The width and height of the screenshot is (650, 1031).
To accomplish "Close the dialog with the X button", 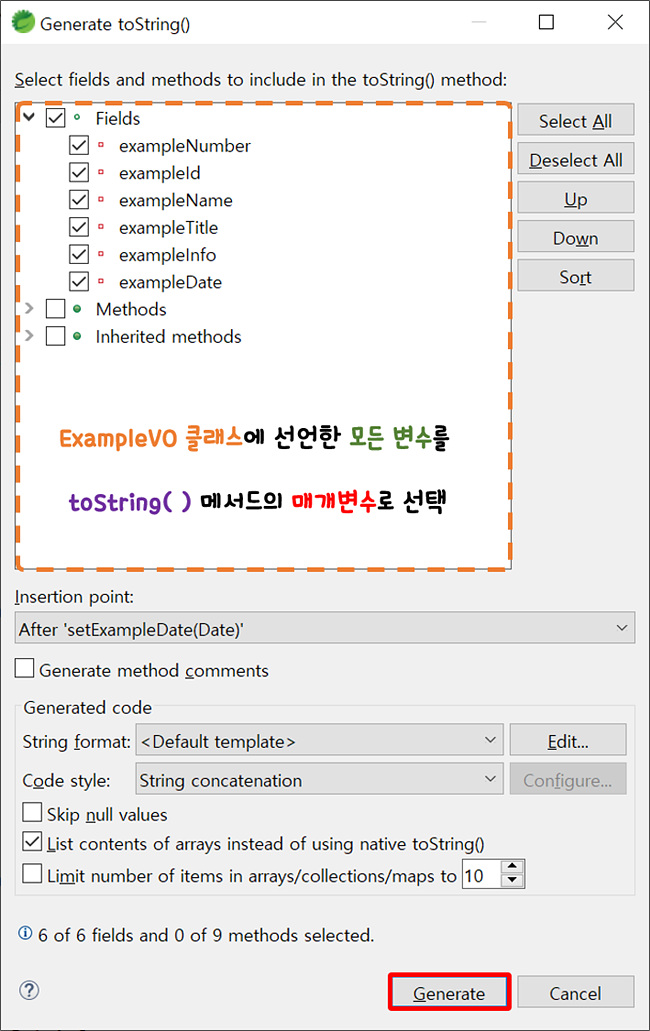I will pos(615,22).
